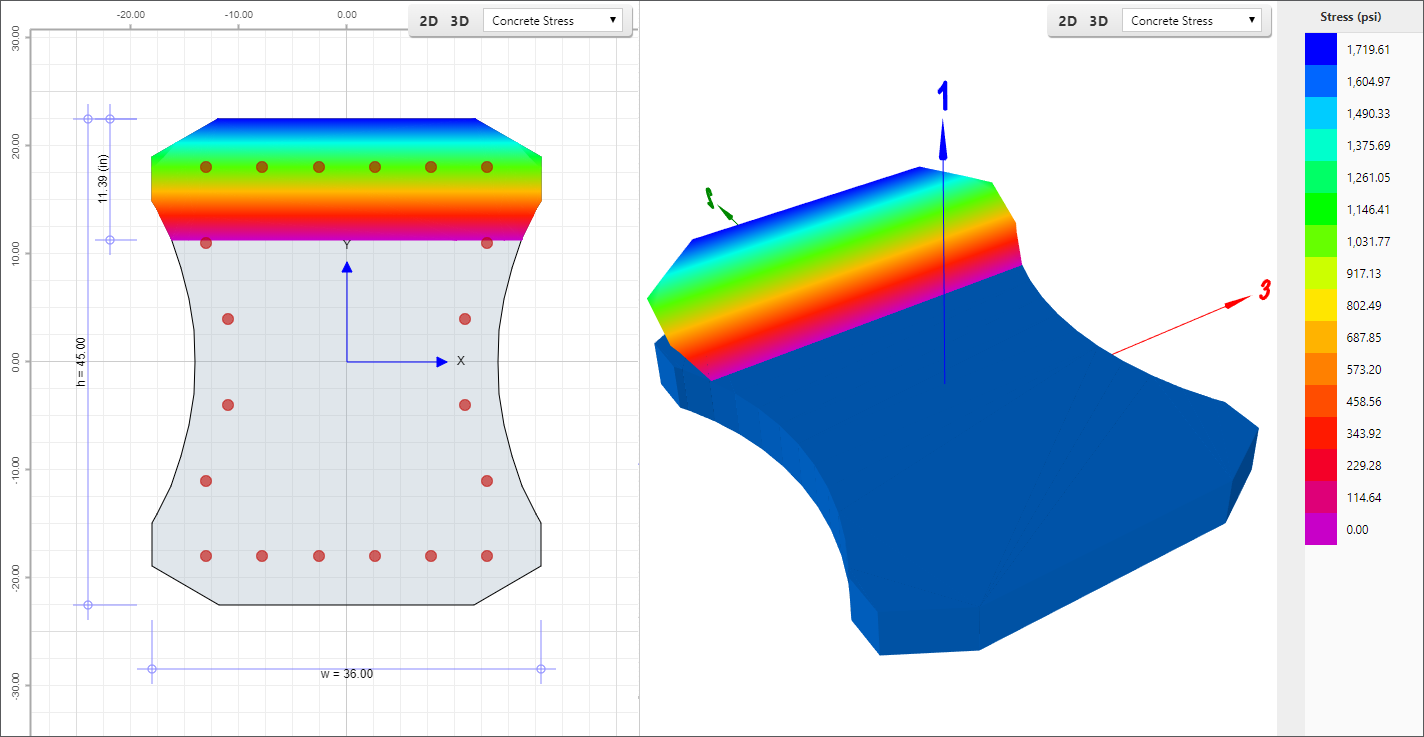Image resolution: width=1424 pixels, height=737 pixels.
Task: Select the bottom-left corner rebar in the section
Action: click(x=206, y=556)
